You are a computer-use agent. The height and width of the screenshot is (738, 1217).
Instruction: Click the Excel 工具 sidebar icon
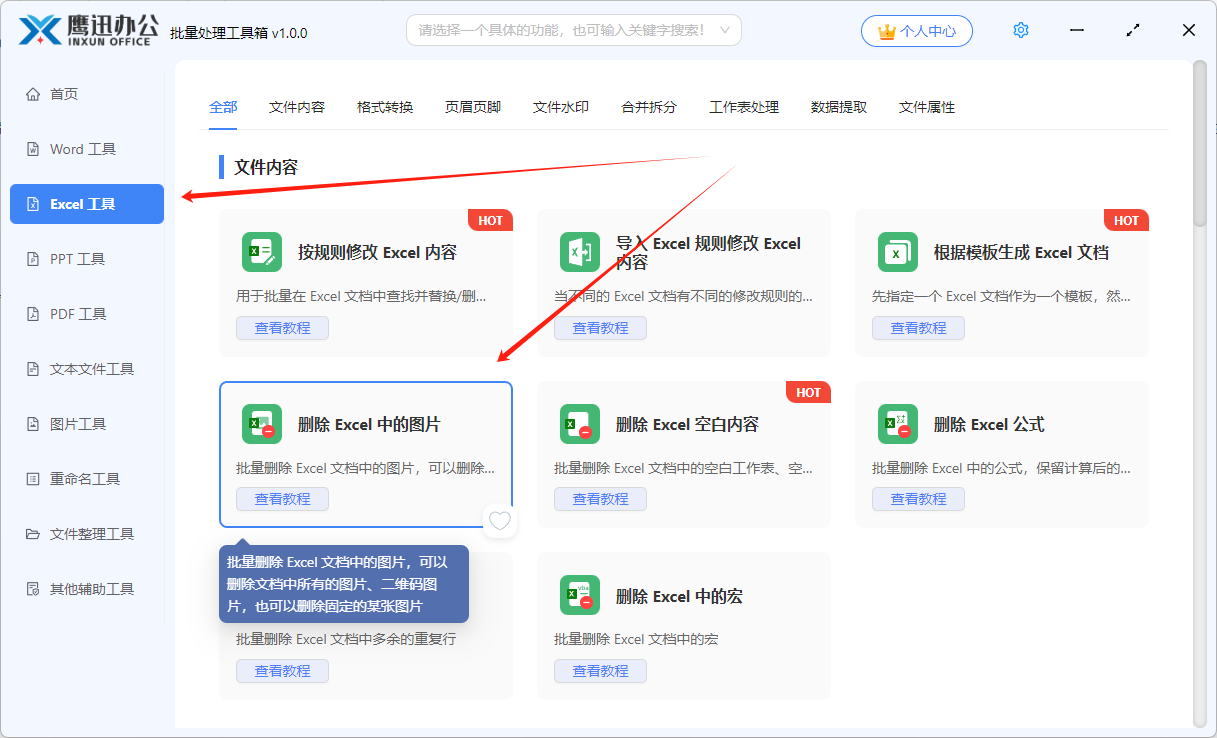(34, 203)
